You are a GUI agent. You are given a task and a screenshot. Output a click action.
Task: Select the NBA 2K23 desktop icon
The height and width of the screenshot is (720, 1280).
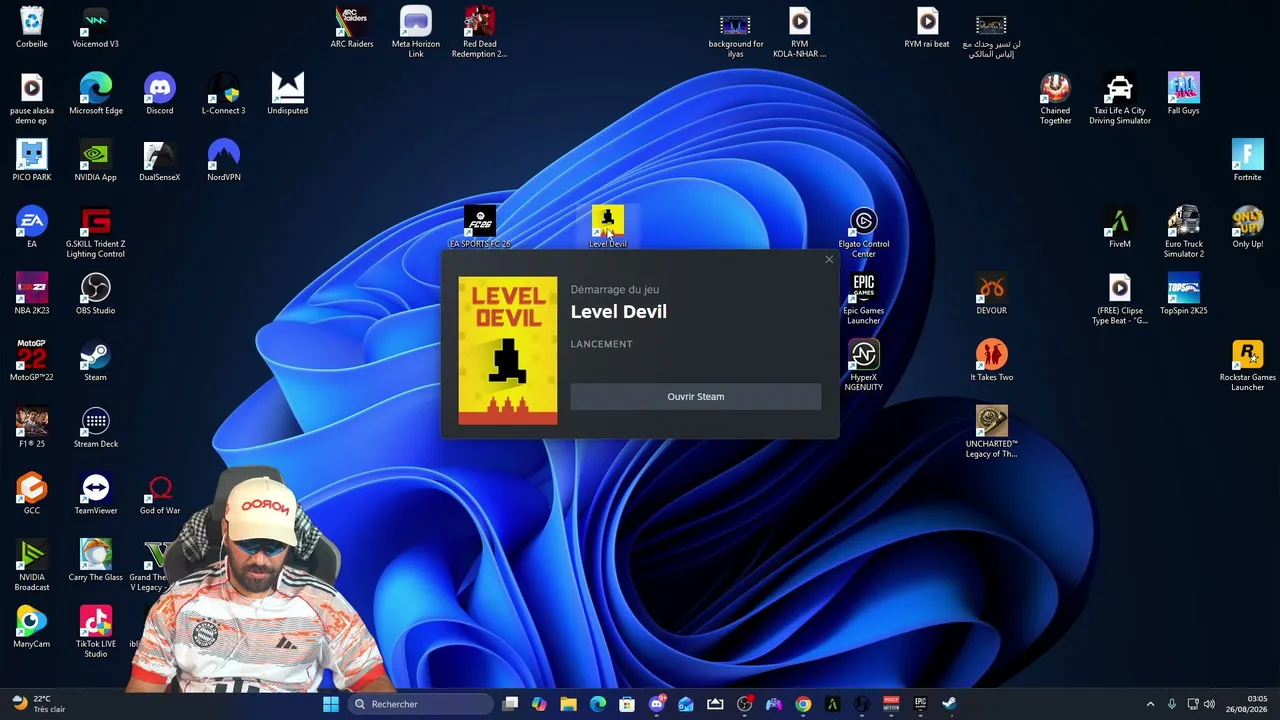pos(32,294)
